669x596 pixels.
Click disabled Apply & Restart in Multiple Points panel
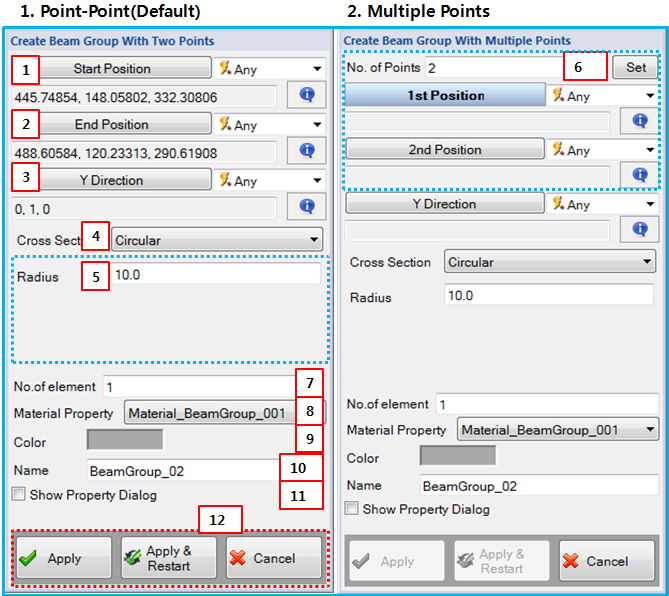pyautogui.click(x=502, y=561)
